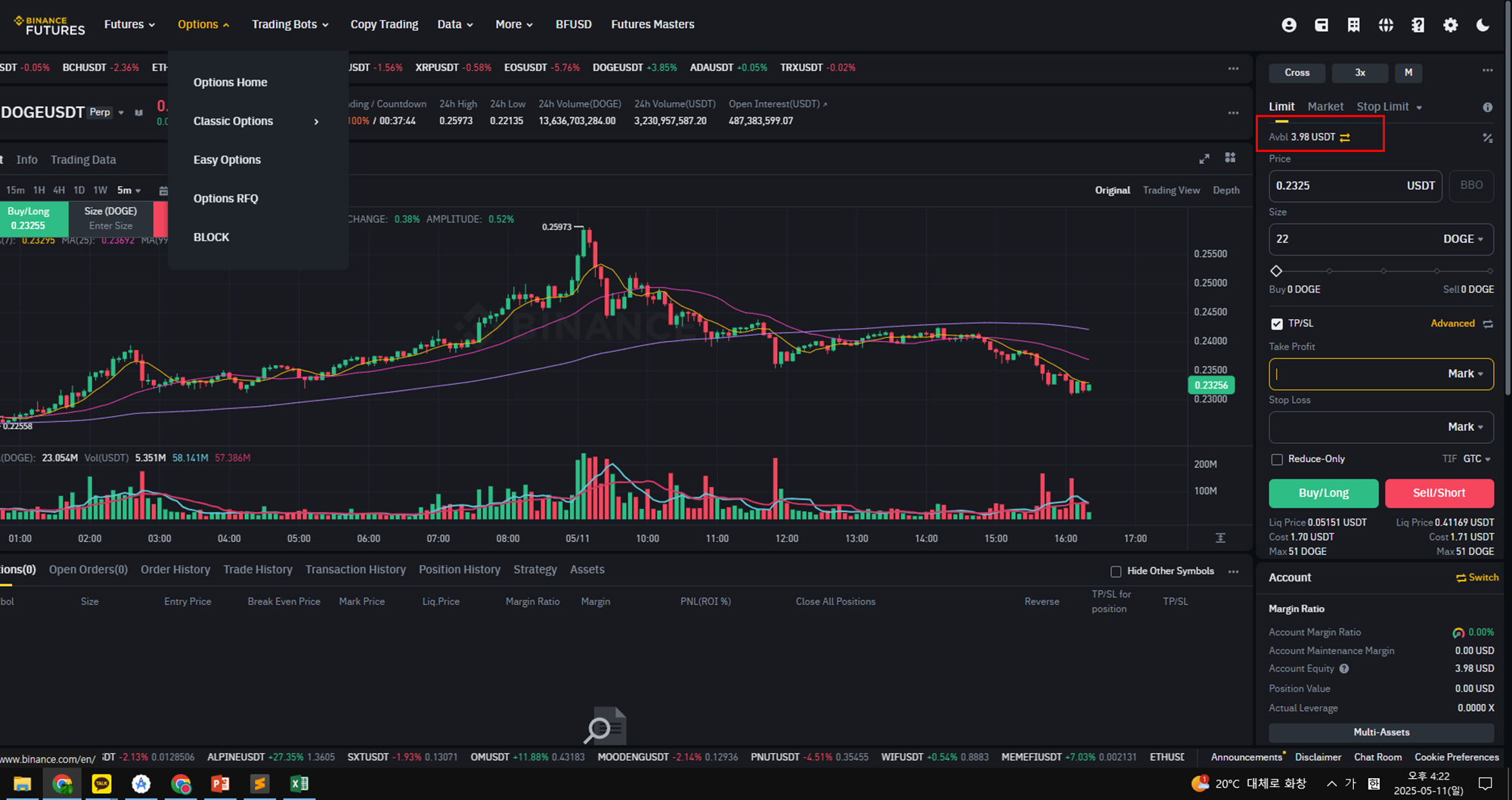Open the wallet icon in header
Viewport: 1512px width, 800px height.
(1321, 25)
